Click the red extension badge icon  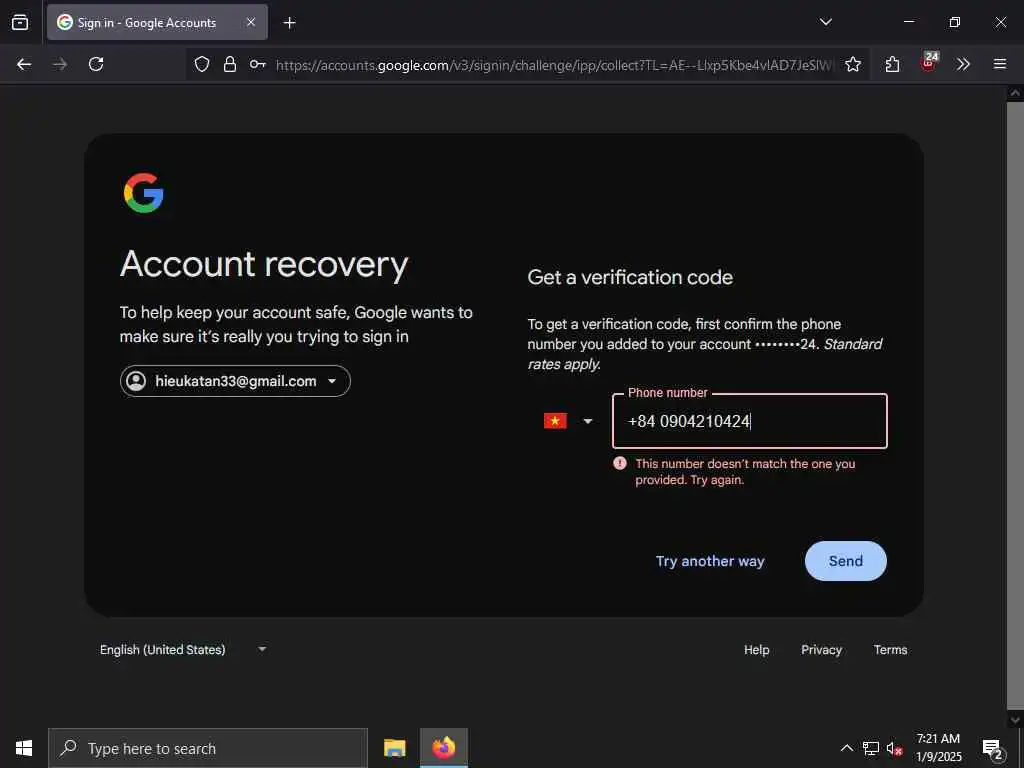929,62
